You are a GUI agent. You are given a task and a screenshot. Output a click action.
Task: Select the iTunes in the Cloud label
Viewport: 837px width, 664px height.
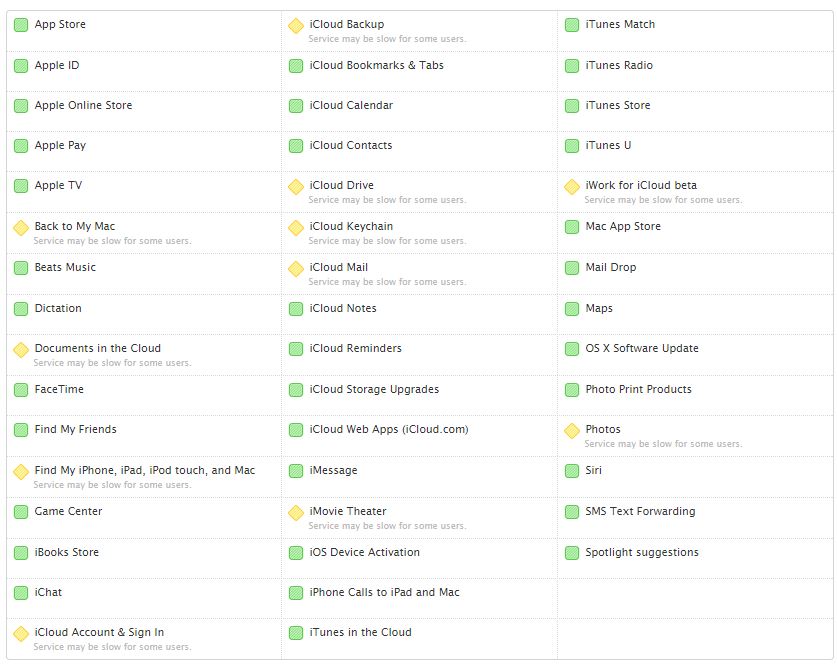(360, 632)
